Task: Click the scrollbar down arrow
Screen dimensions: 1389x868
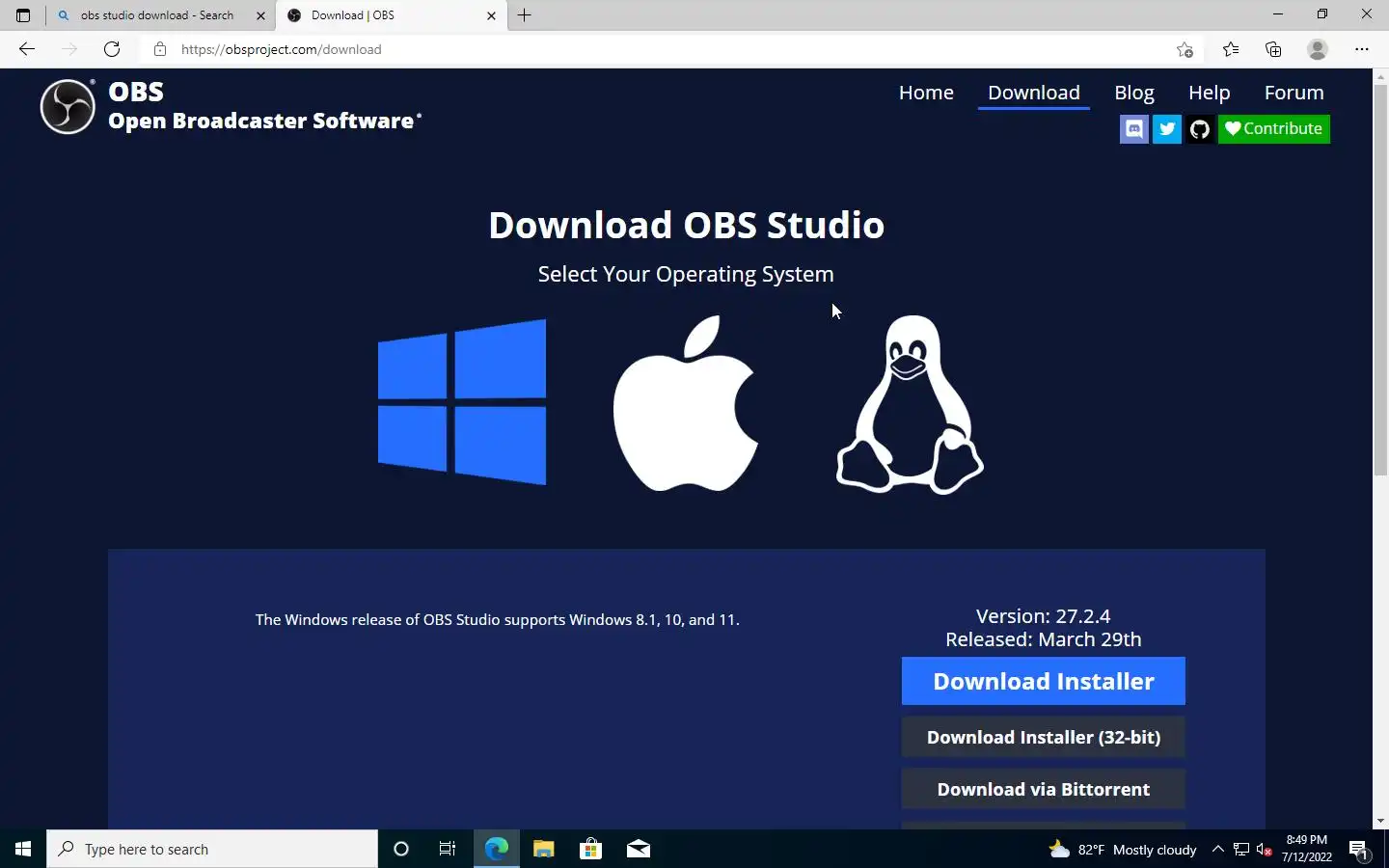Action: pos(1380,821)
